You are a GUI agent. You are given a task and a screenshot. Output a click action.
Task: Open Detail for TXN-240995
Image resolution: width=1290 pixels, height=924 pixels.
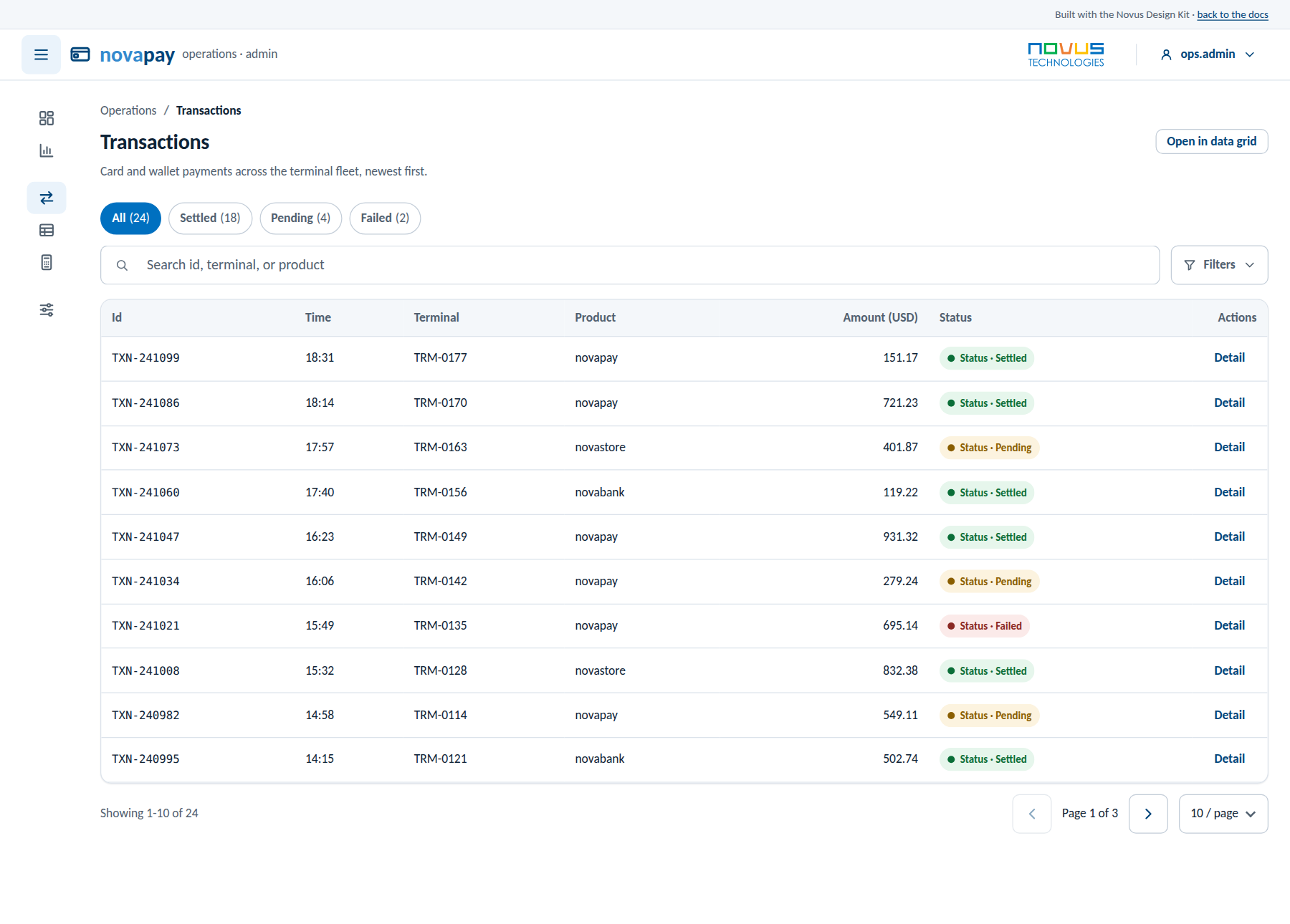(1229, 759)
